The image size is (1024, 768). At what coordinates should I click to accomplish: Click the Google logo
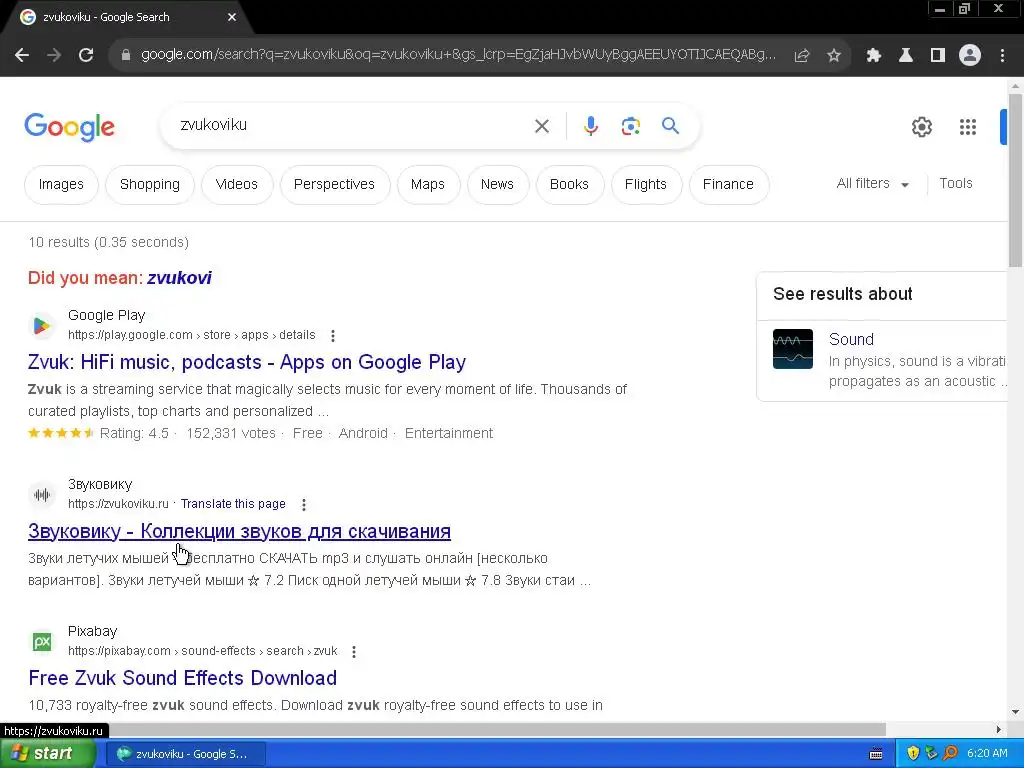click(69, 127)
